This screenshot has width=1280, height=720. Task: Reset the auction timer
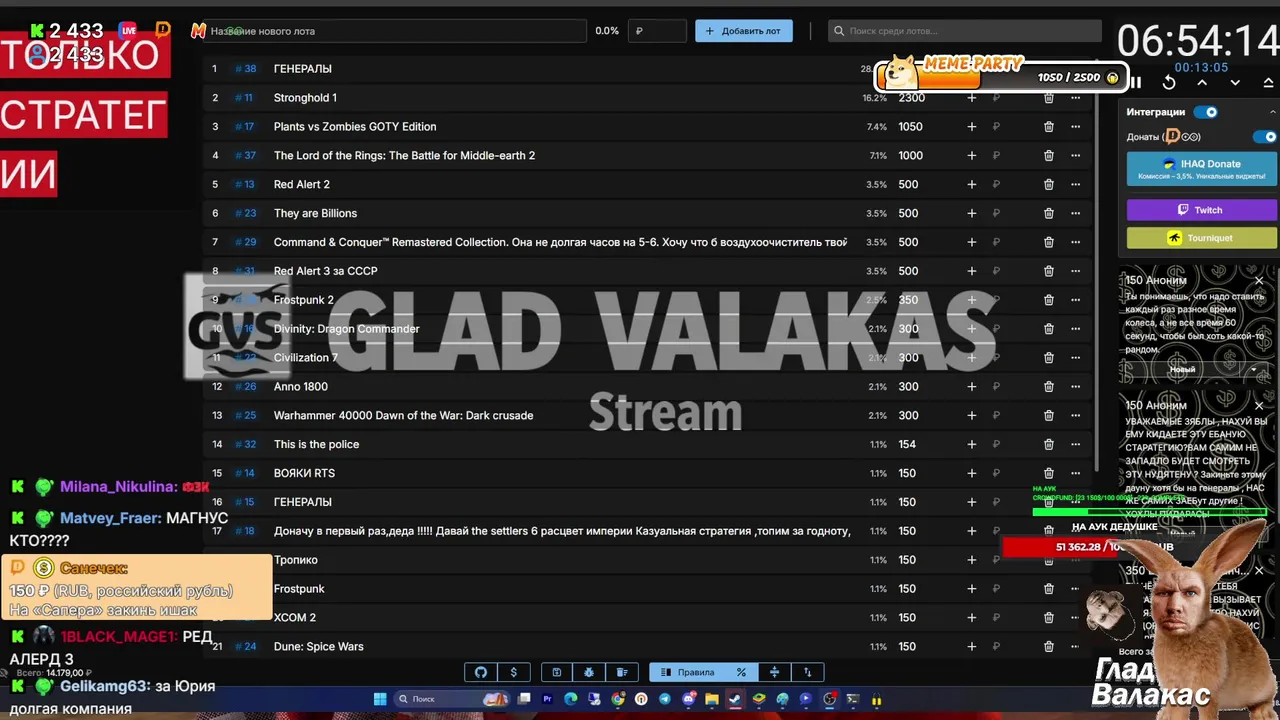1169,83
